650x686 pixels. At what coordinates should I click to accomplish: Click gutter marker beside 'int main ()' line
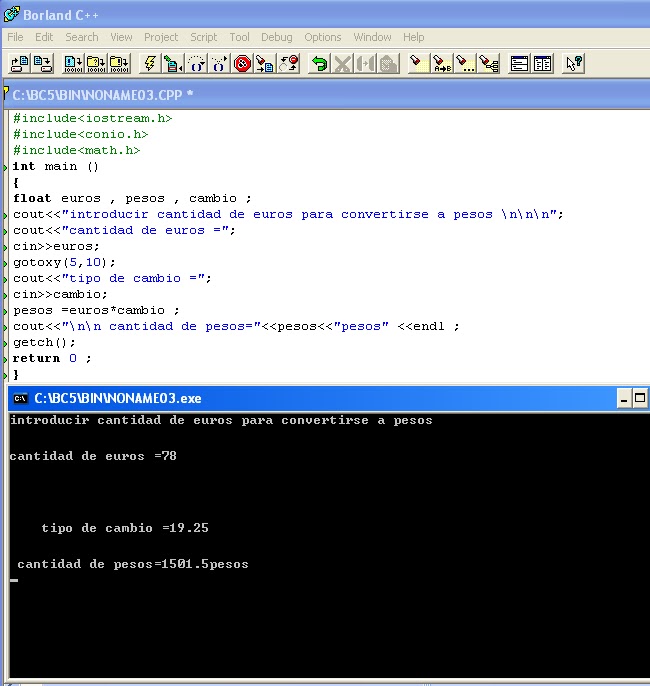5,167
